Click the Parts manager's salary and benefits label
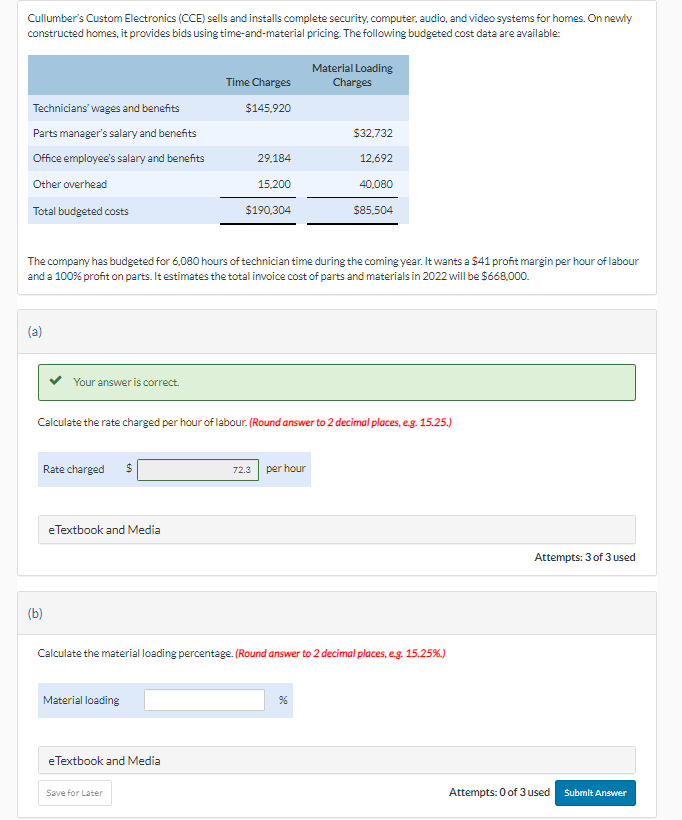The width and height of the screenshot is (682, 820). click(x=115, y=133)
